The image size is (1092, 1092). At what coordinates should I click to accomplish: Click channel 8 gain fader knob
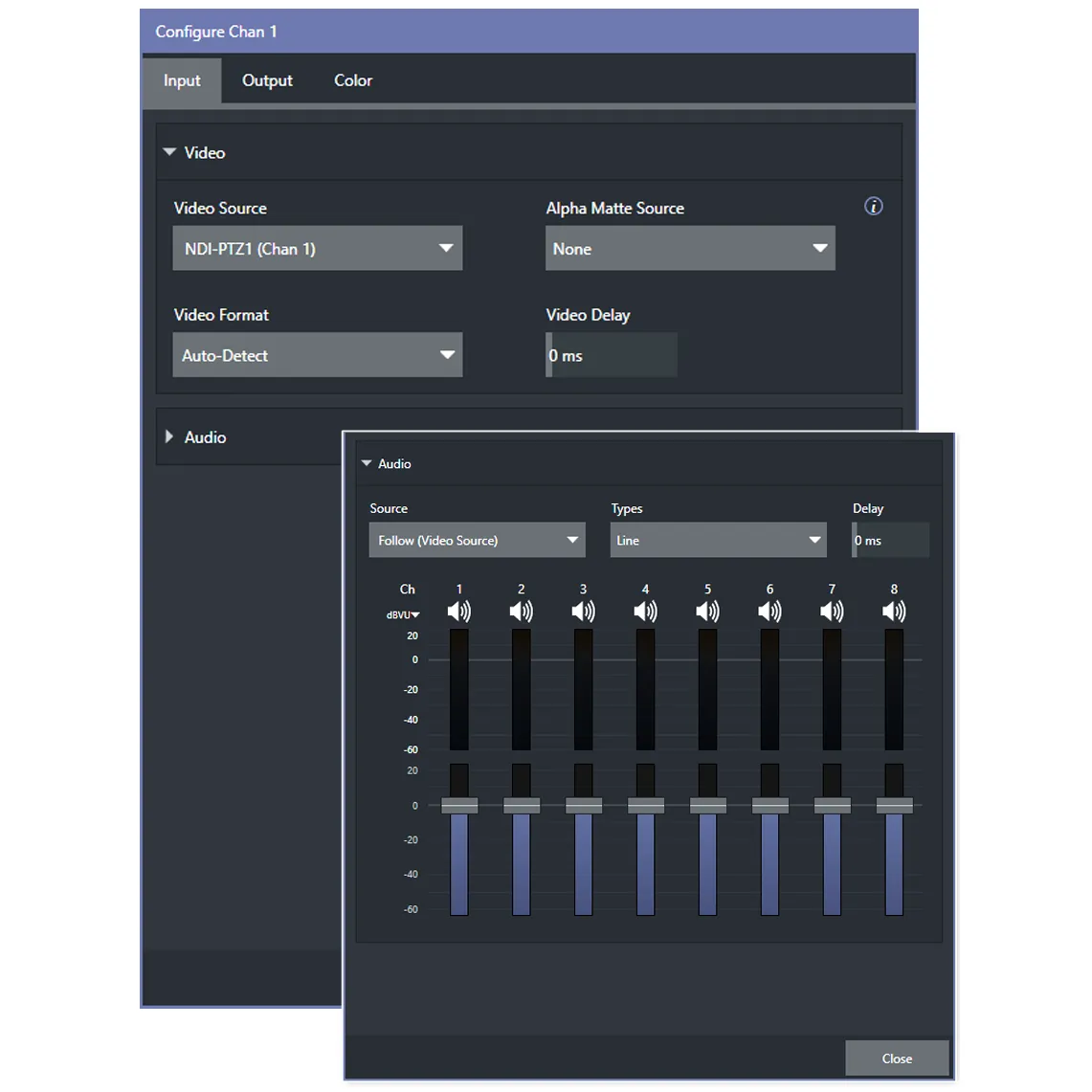tap(894, 805)
